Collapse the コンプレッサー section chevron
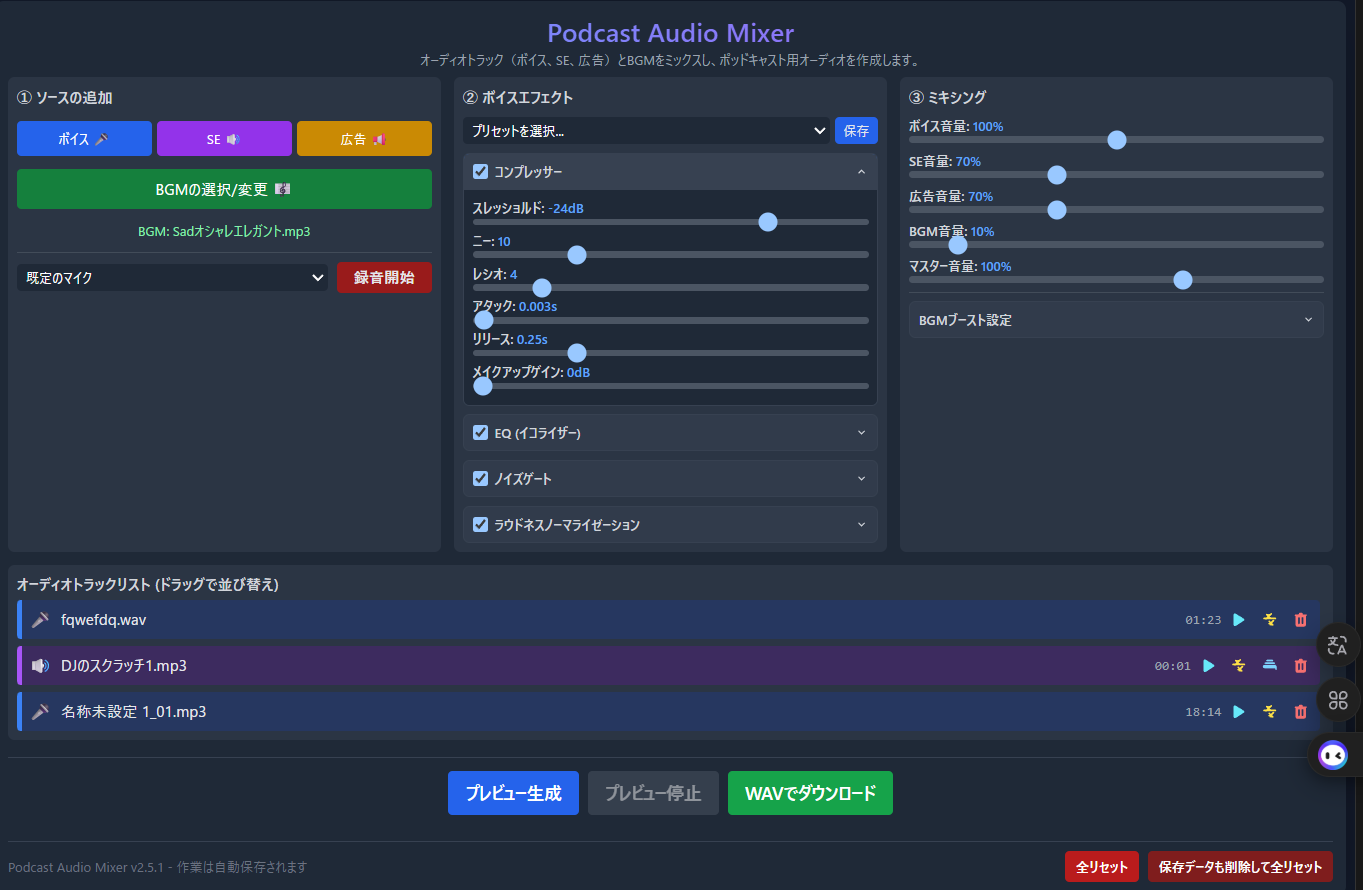 [x=861, y=172]
